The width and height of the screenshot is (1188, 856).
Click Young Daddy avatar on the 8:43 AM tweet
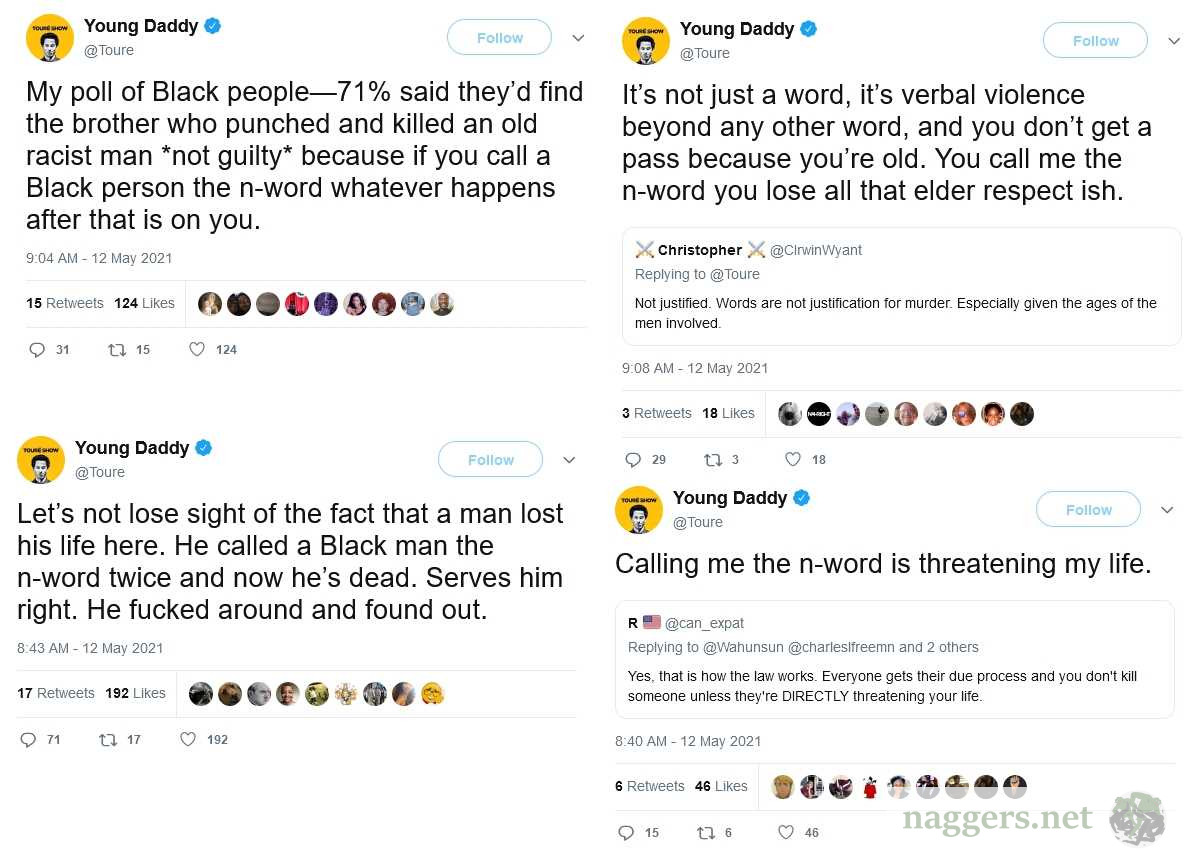point(41,460)
